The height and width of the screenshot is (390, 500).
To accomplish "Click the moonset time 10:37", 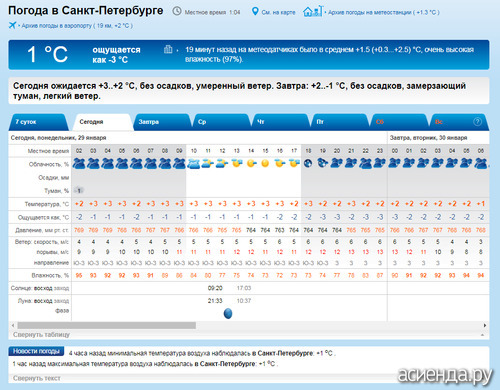I will coord(244,301).
